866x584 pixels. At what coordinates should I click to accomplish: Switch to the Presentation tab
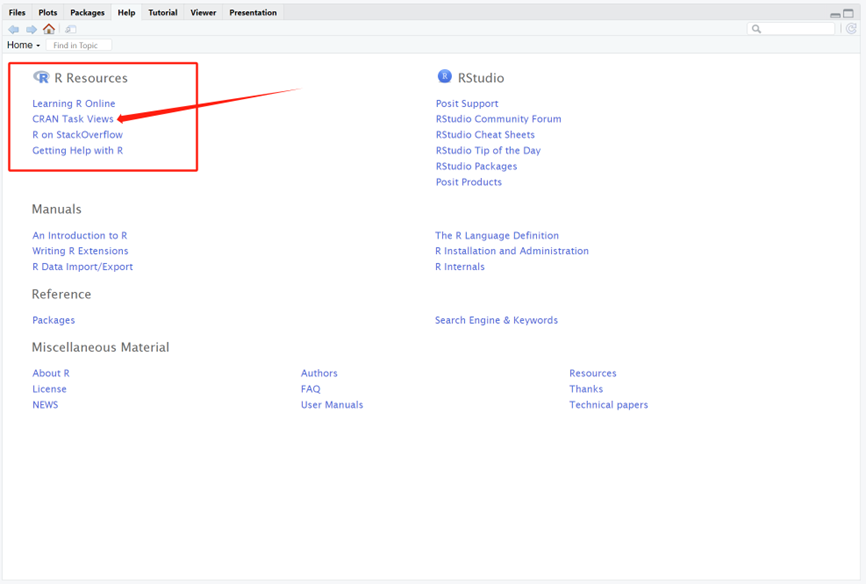(x=253, y=12)
